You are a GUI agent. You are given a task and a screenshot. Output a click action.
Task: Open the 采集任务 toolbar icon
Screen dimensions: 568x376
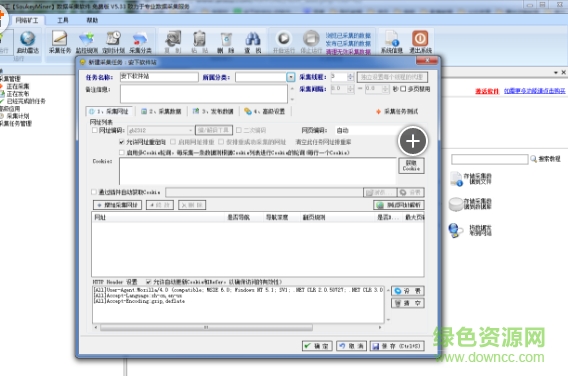pos(59,38)
